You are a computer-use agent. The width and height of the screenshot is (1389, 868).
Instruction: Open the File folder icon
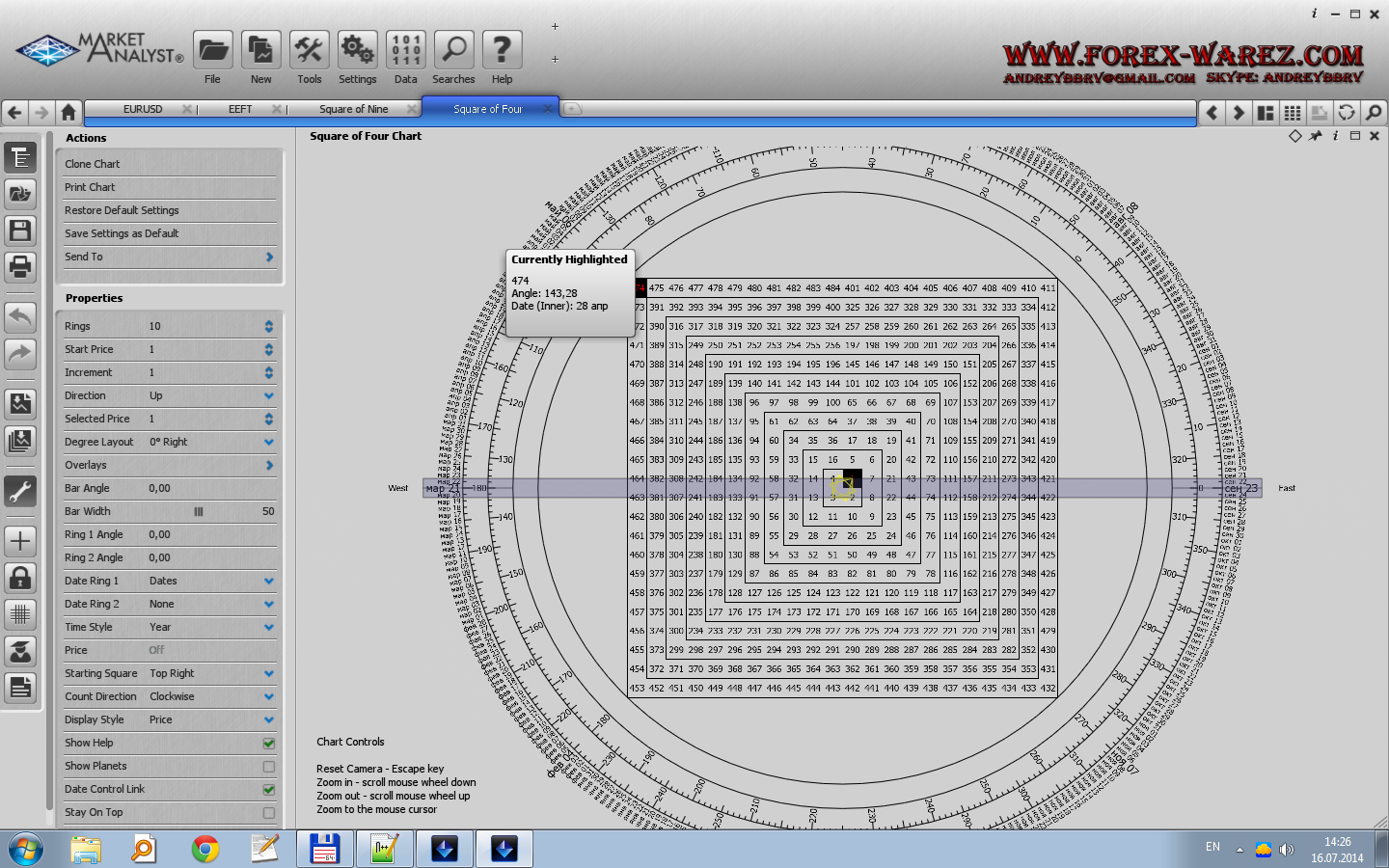[212, 50]
